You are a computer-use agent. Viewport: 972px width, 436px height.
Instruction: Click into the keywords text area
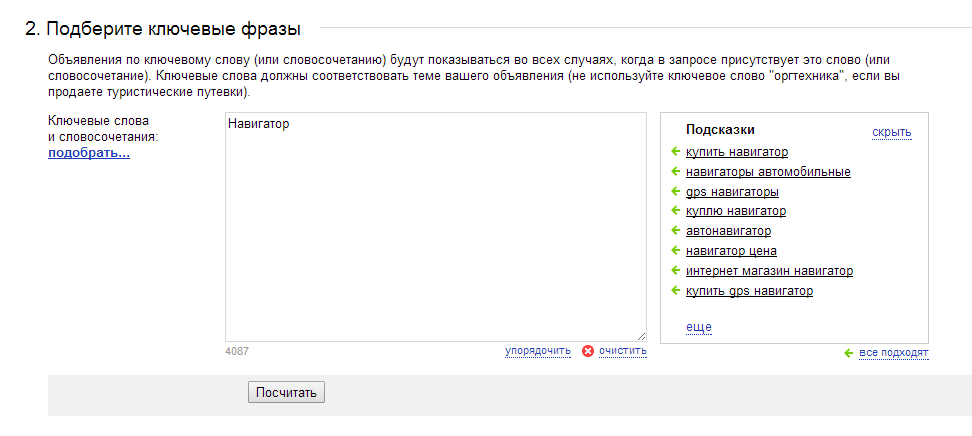coord(435,230)
